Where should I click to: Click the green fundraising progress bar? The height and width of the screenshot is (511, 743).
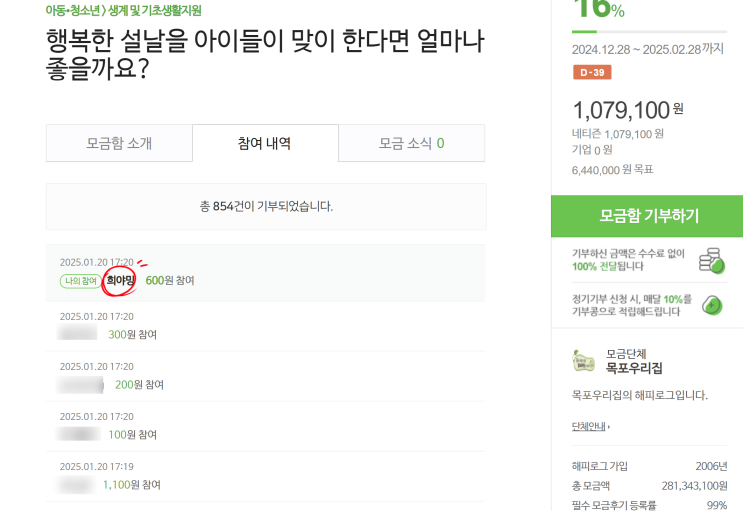click(647, 32)
